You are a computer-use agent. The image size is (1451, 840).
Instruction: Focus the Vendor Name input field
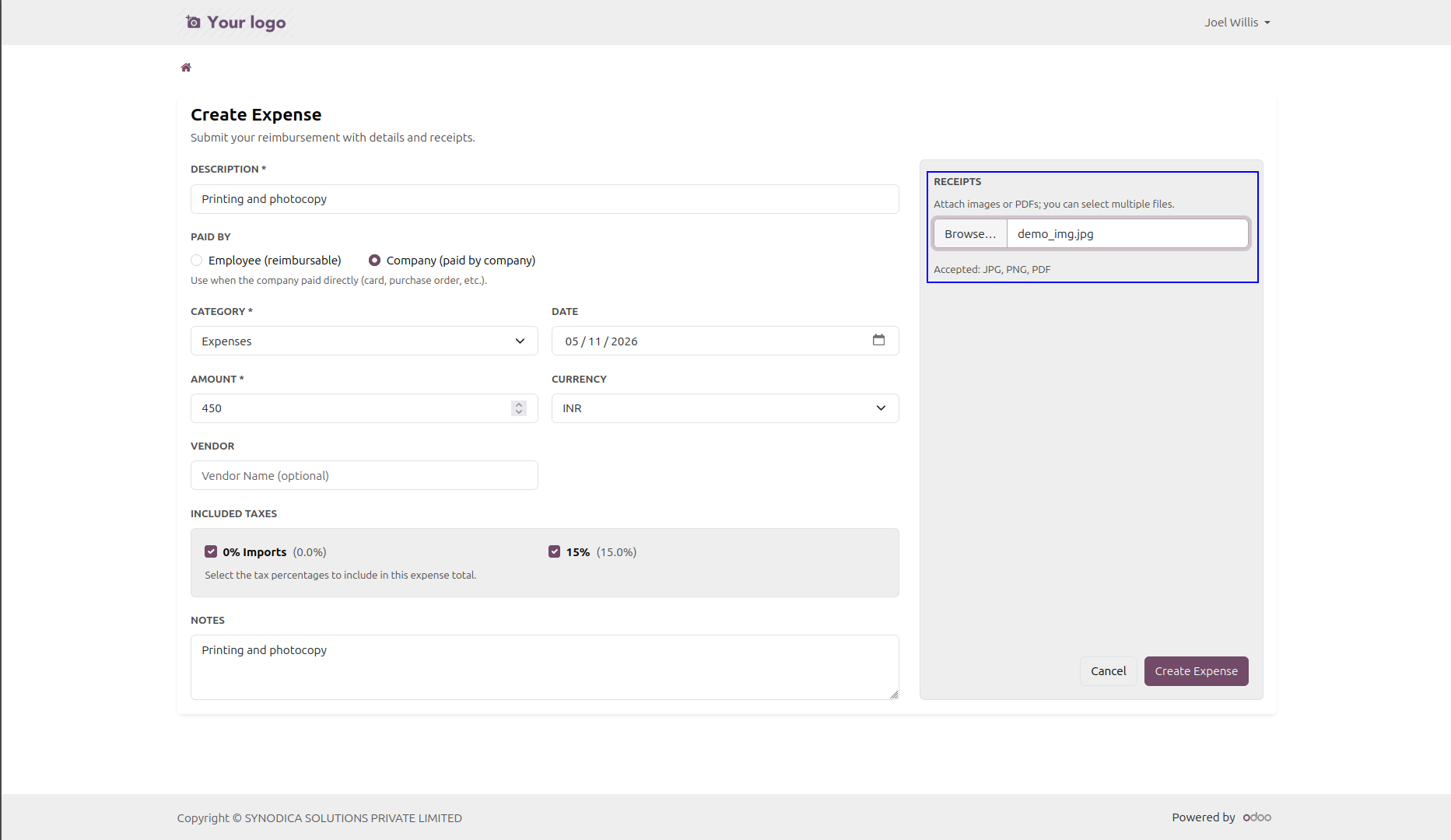(364, 475)
